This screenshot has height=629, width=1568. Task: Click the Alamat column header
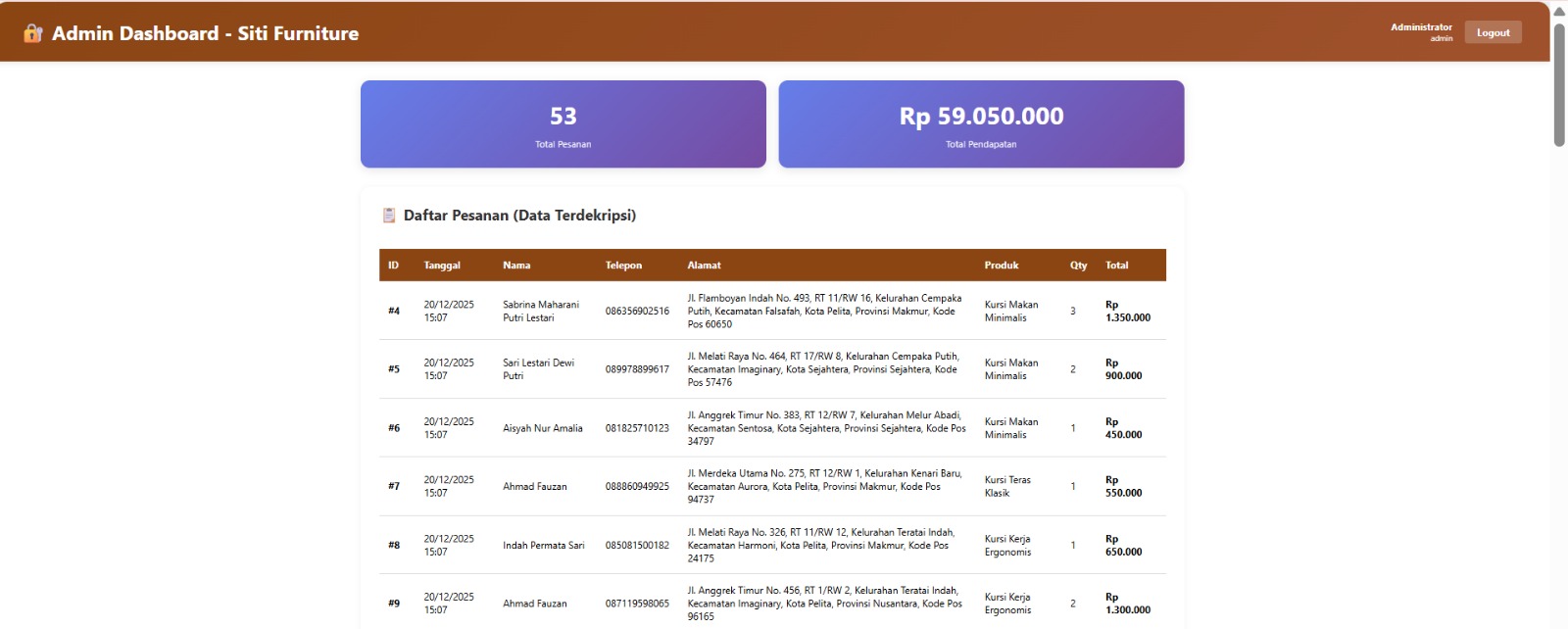(704, 266)
